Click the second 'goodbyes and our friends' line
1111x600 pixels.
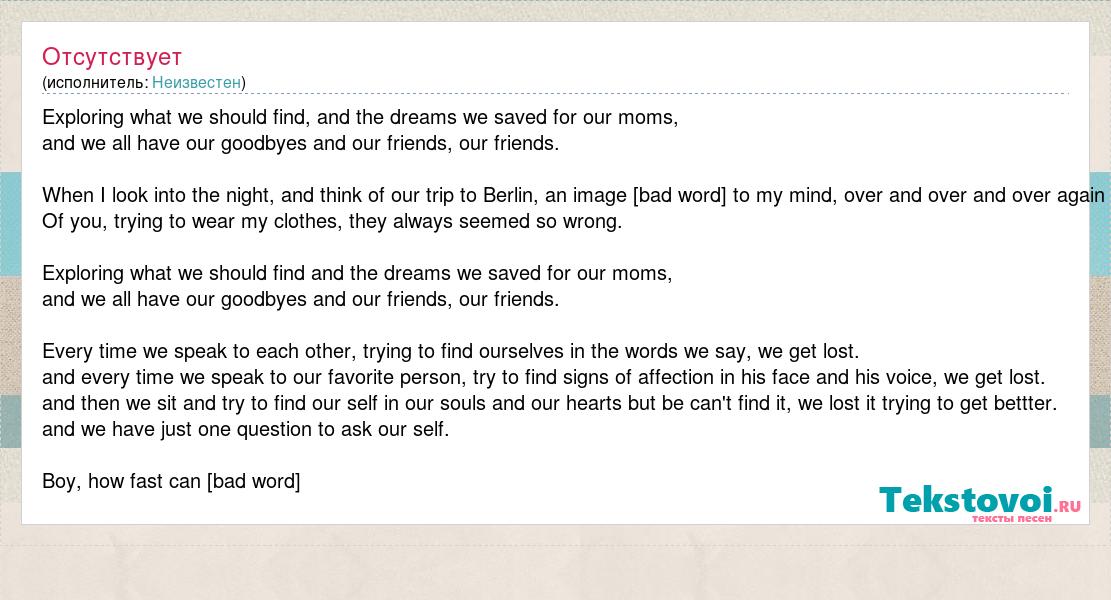pos(300,300)
